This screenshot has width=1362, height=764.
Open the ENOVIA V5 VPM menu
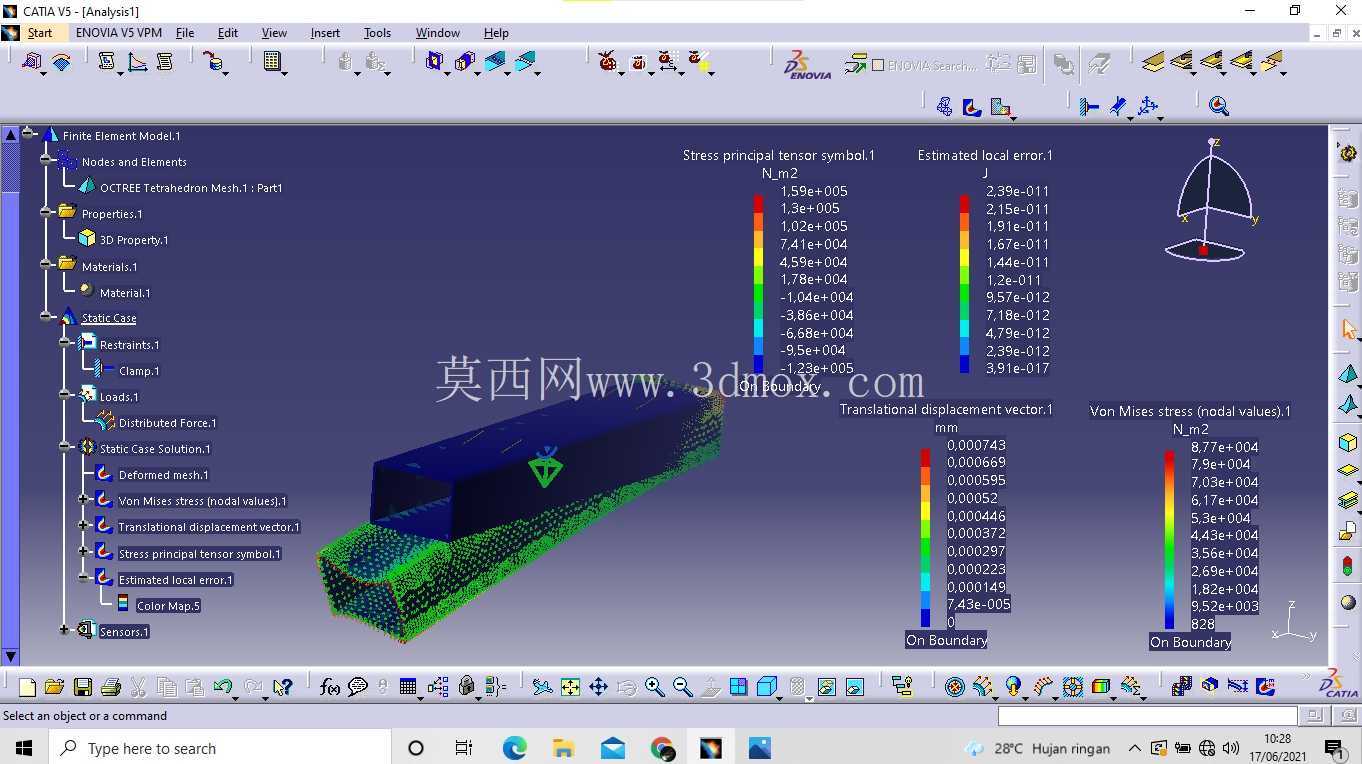[x=119, y=33]
